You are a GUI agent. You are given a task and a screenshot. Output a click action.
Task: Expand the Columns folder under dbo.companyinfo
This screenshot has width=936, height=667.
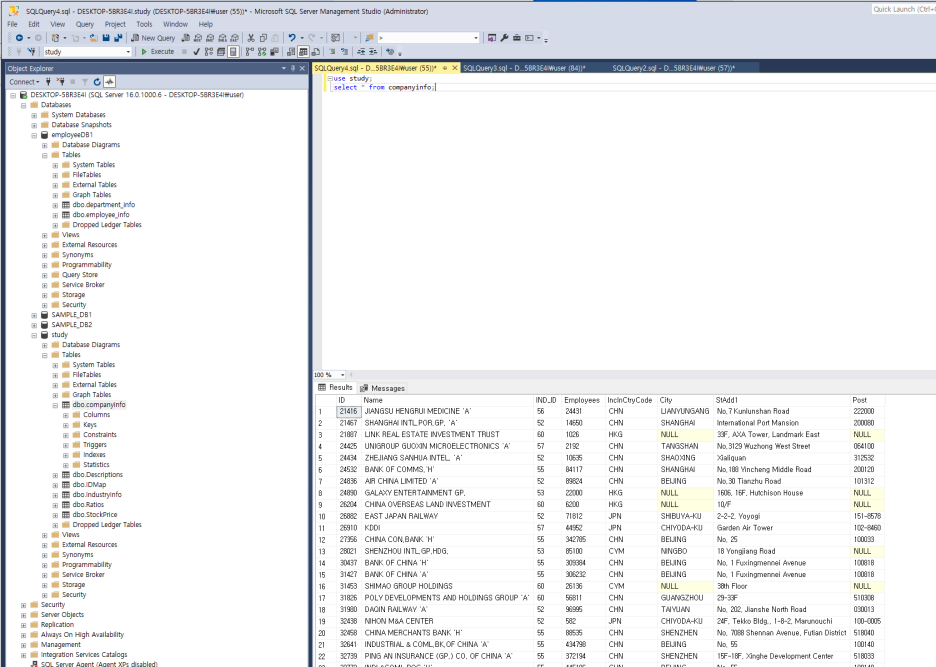[66, 415]
